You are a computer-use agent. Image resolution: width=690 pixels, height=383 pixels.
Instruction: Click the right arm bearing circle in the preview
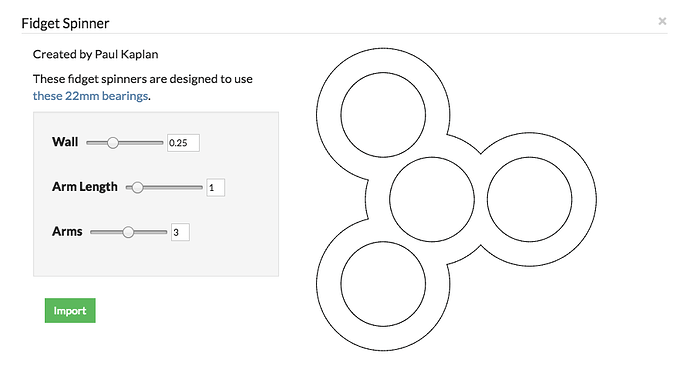pyautogui.click(x=529, y=199)
